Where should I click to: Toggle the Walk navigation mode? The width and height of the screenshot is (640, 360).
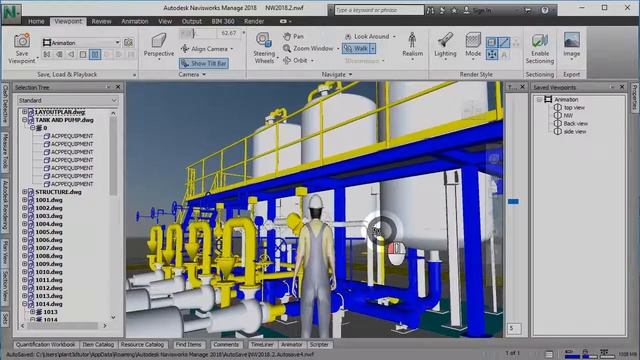356,49
